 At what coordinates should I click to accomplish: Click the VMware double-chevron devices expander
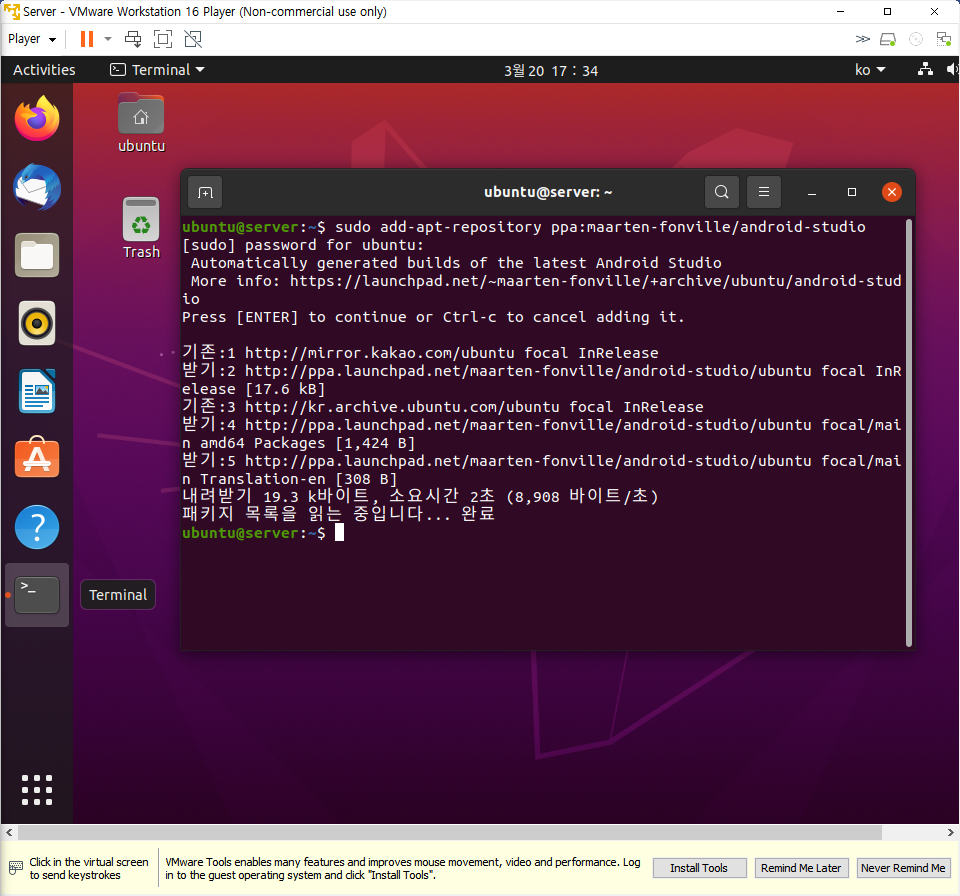862,39
